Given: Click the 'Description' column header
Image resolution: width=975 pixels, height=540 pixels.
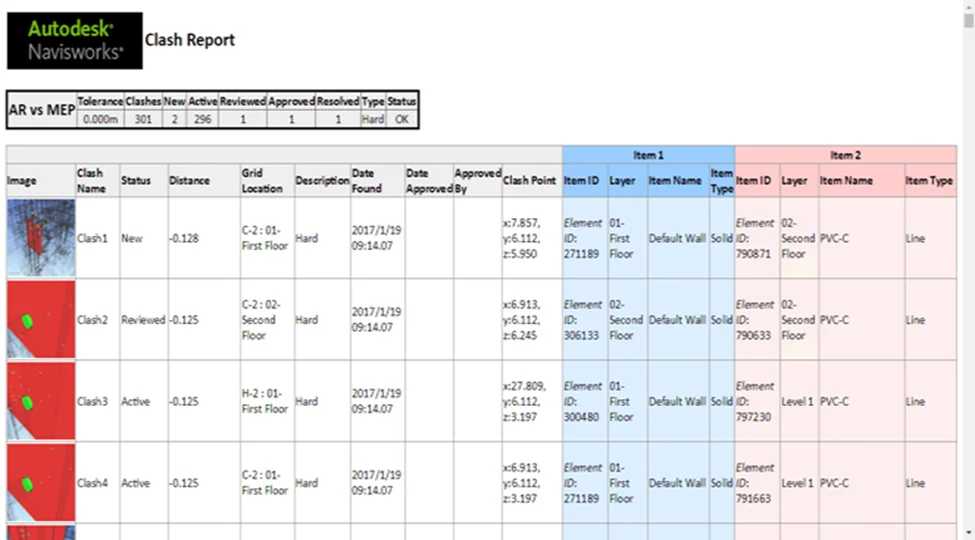Looking at the screenshot, I should coord(322,180).
